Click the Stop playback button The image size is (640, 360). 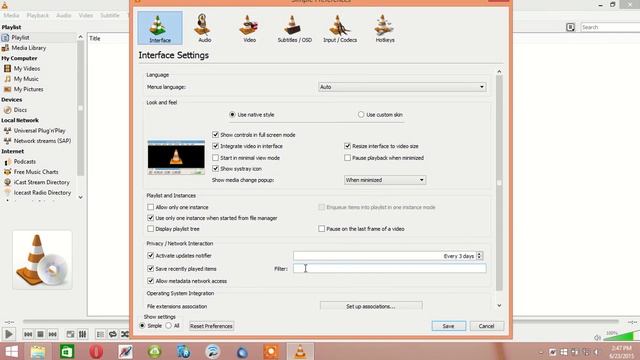(x=40, y=334)
